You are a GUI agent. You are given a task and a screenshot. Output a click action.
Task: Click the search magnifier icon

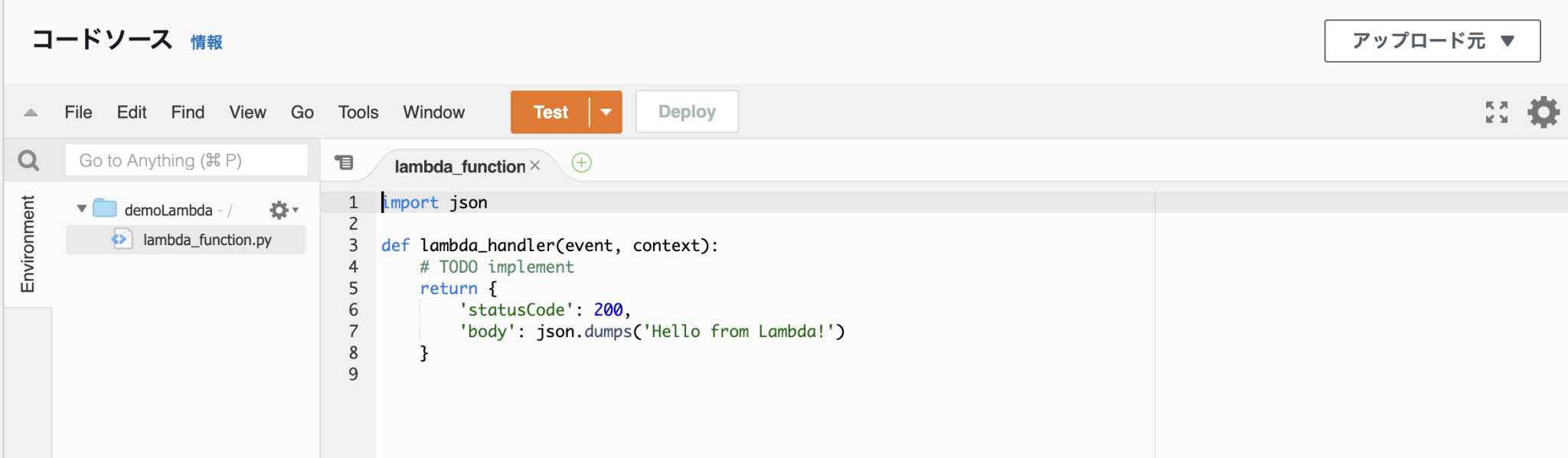coord(28,161)
